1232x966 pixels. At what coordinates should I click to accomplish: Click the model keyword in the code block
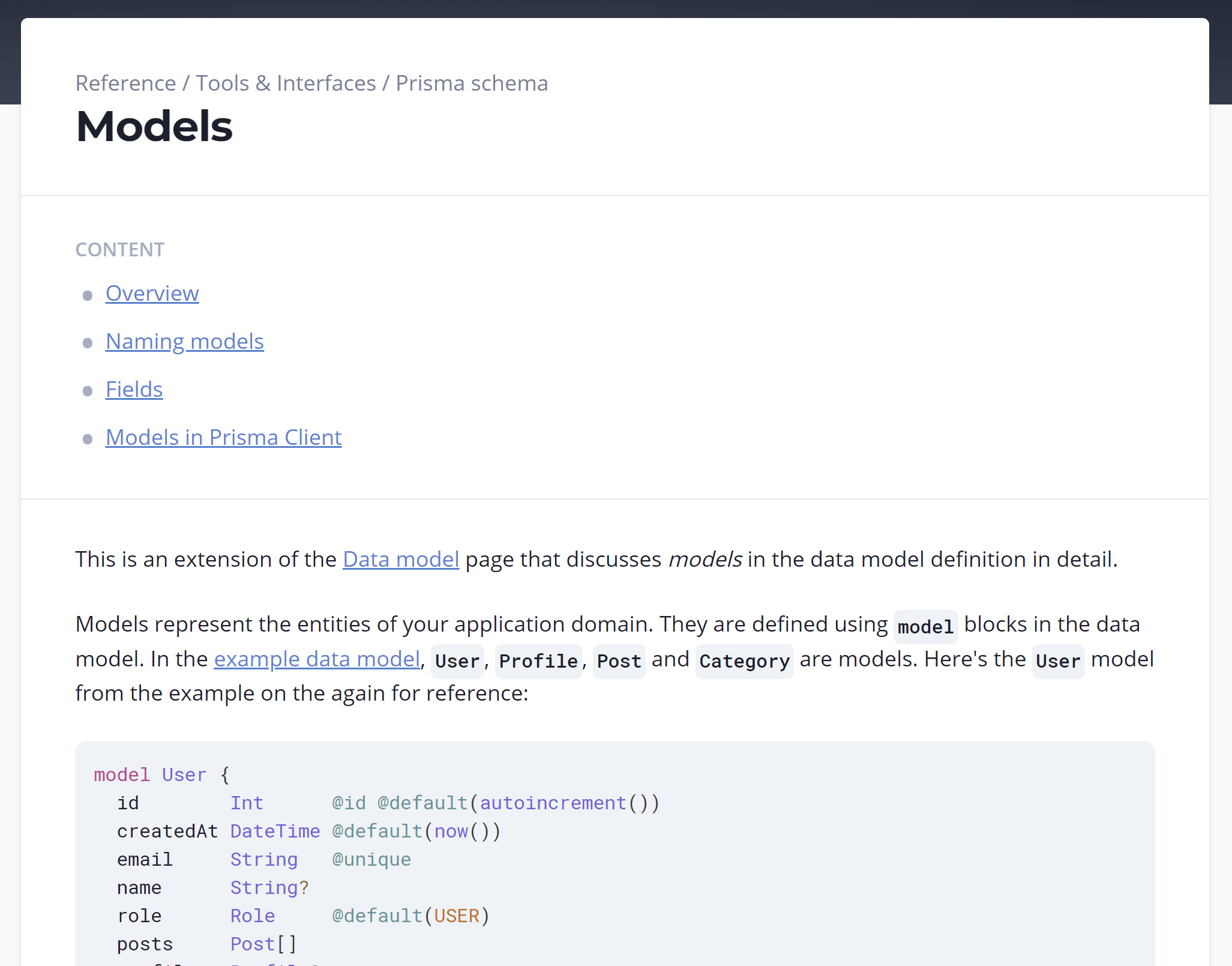click(x=121, y=774)
